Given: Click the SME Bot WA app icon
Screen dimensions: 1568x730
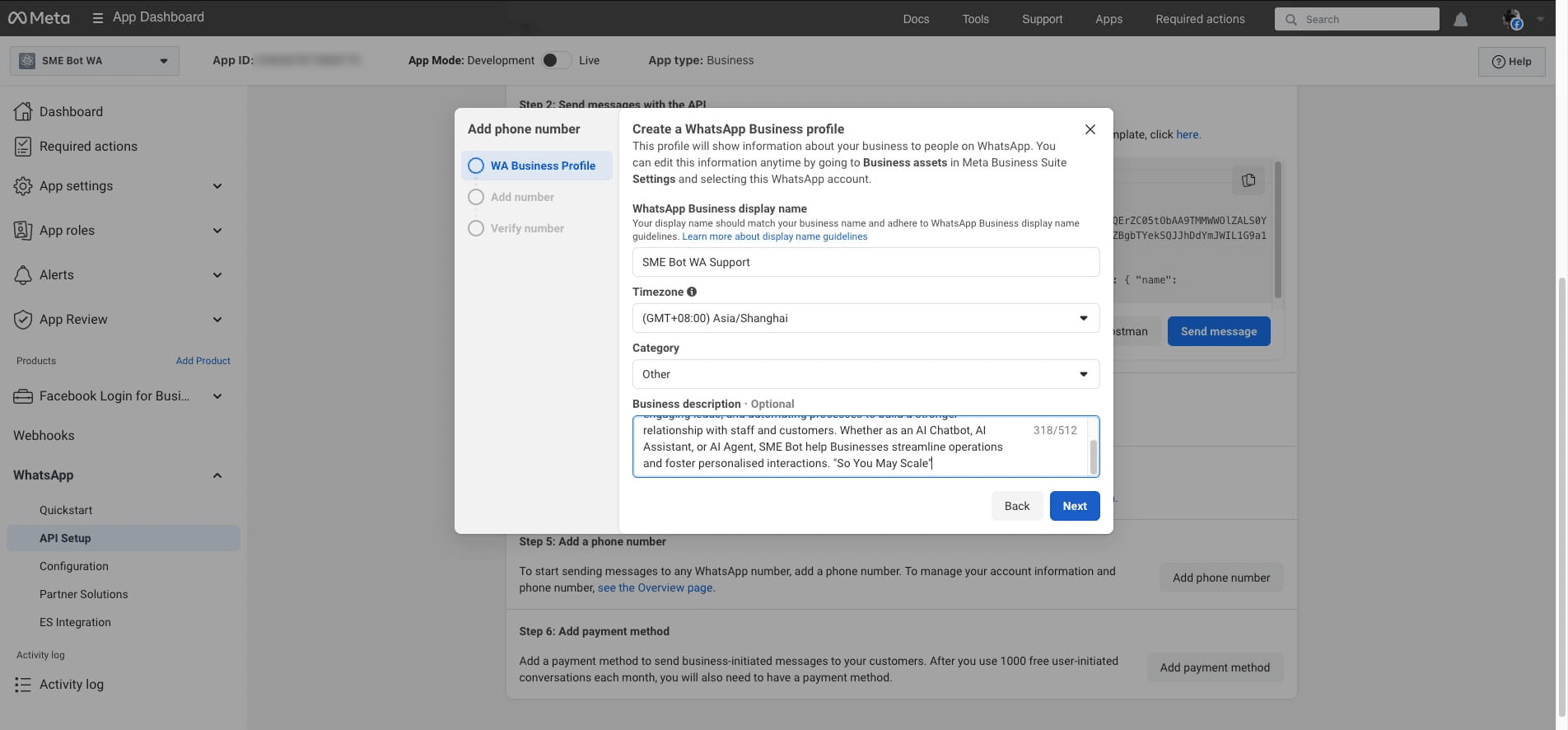Looking at the screenshot, I should pos(27,60).
